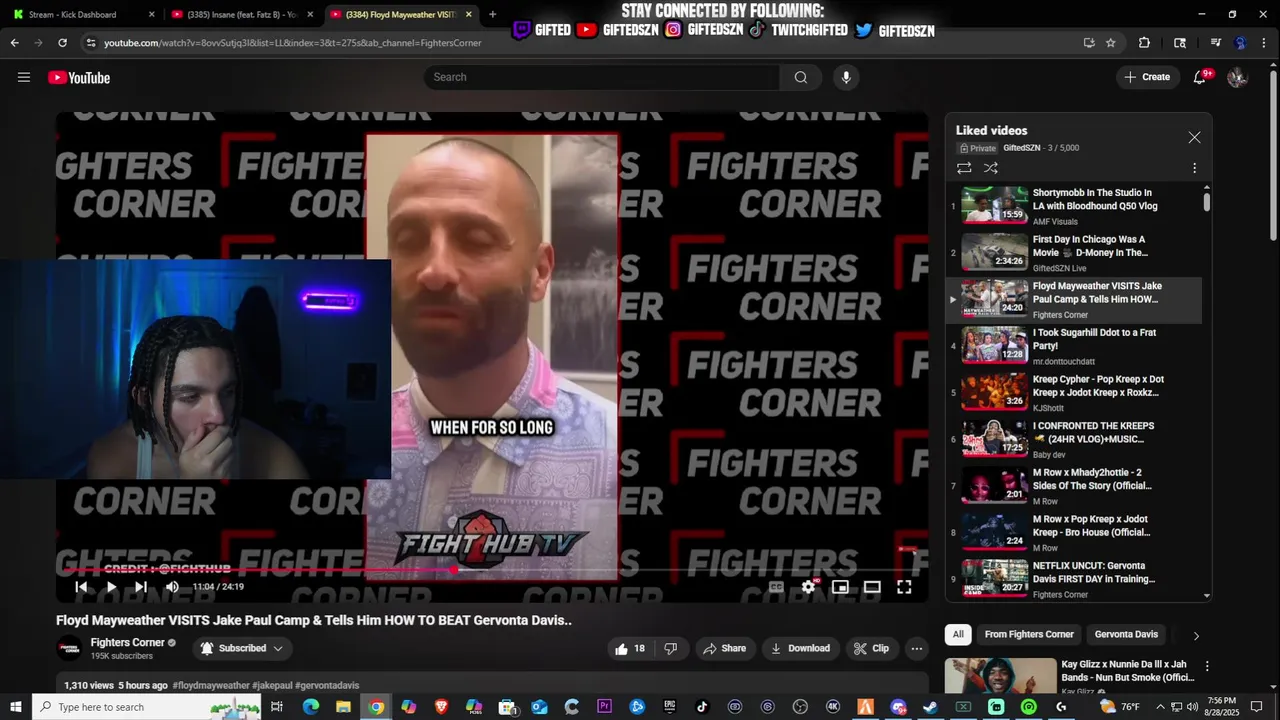Expand the Subscribed notification dropdown
The width and height of the screenshot is (1280, 720).
click(x=241, y=648)
